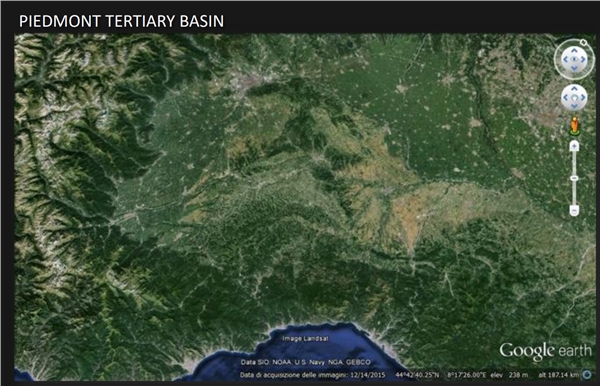This screenshot has width=600, height=386.
Task: Click the eye icon in Look joystick
Action: (574, 59)
